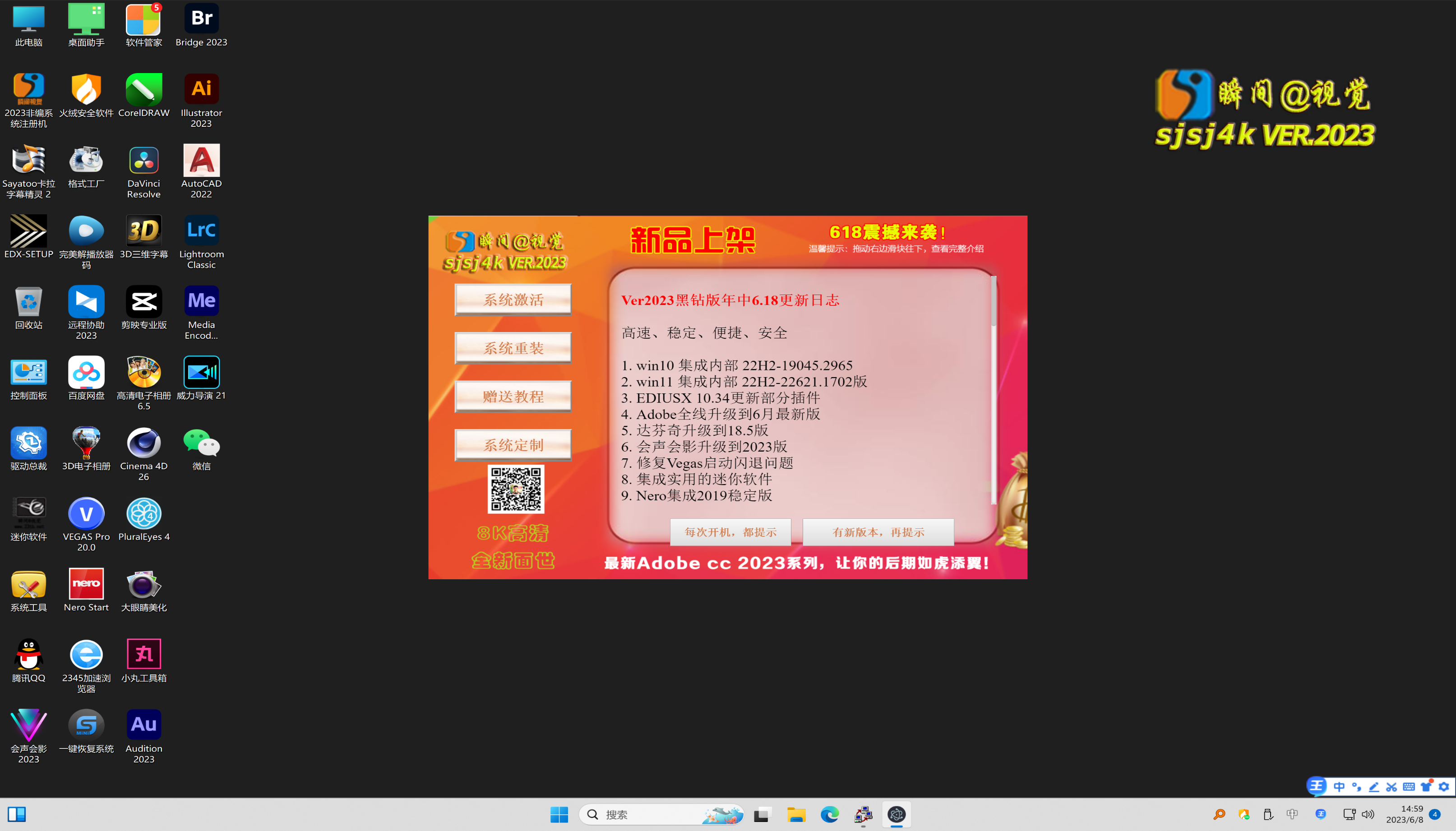Open 3D三维字幕 icon

[144, 237]
